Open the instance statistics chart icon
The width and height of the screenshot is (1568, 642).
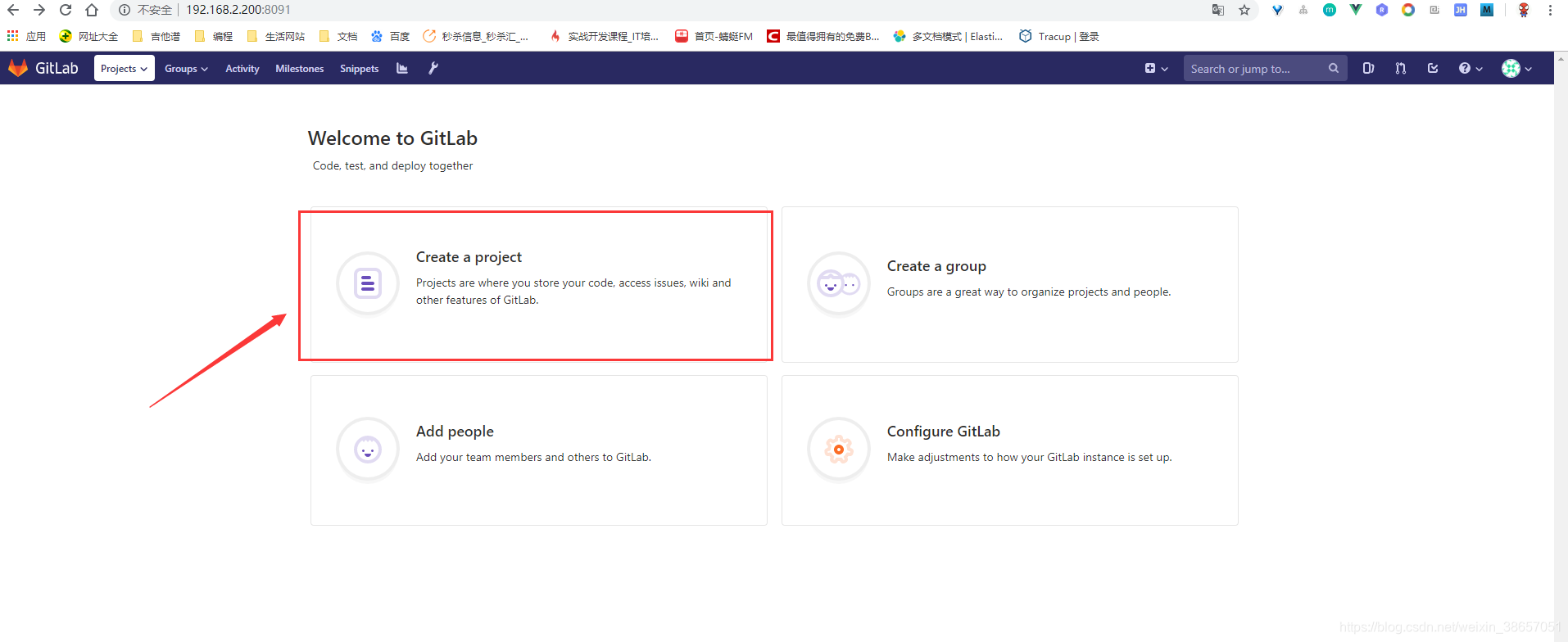point(402,69)
